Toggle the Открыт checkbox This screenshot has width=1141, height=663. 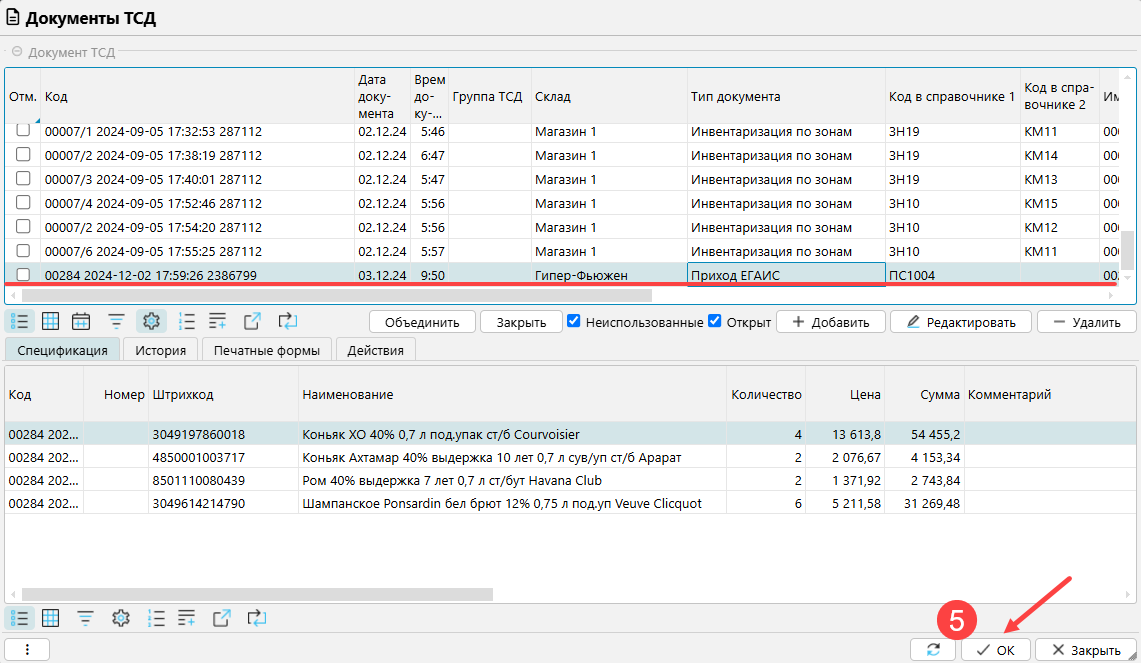click(x=715, y=321)
